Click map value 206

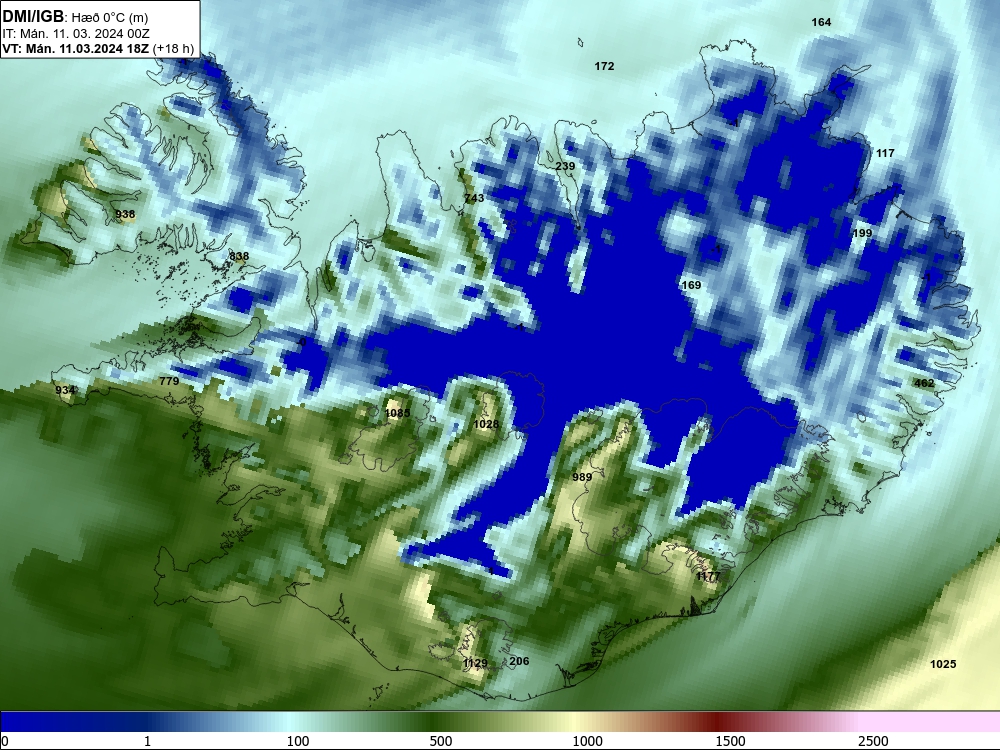(519, 661)
